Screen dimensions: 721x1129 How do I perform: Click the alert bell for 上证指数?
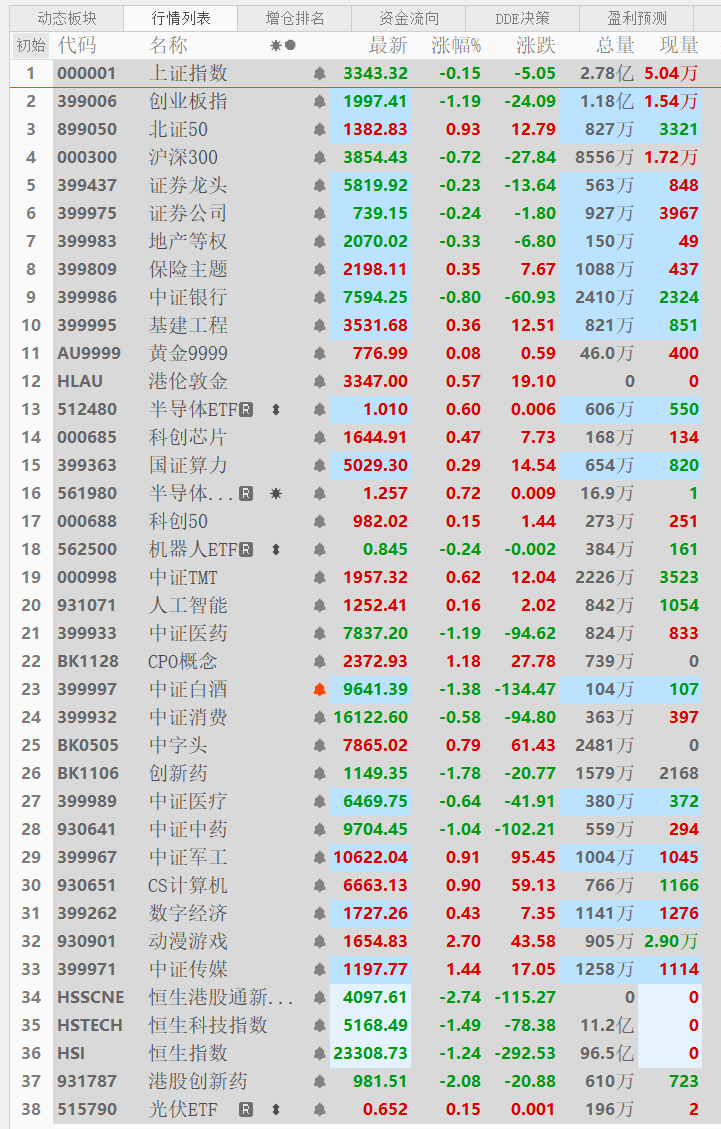pos(320,73)
